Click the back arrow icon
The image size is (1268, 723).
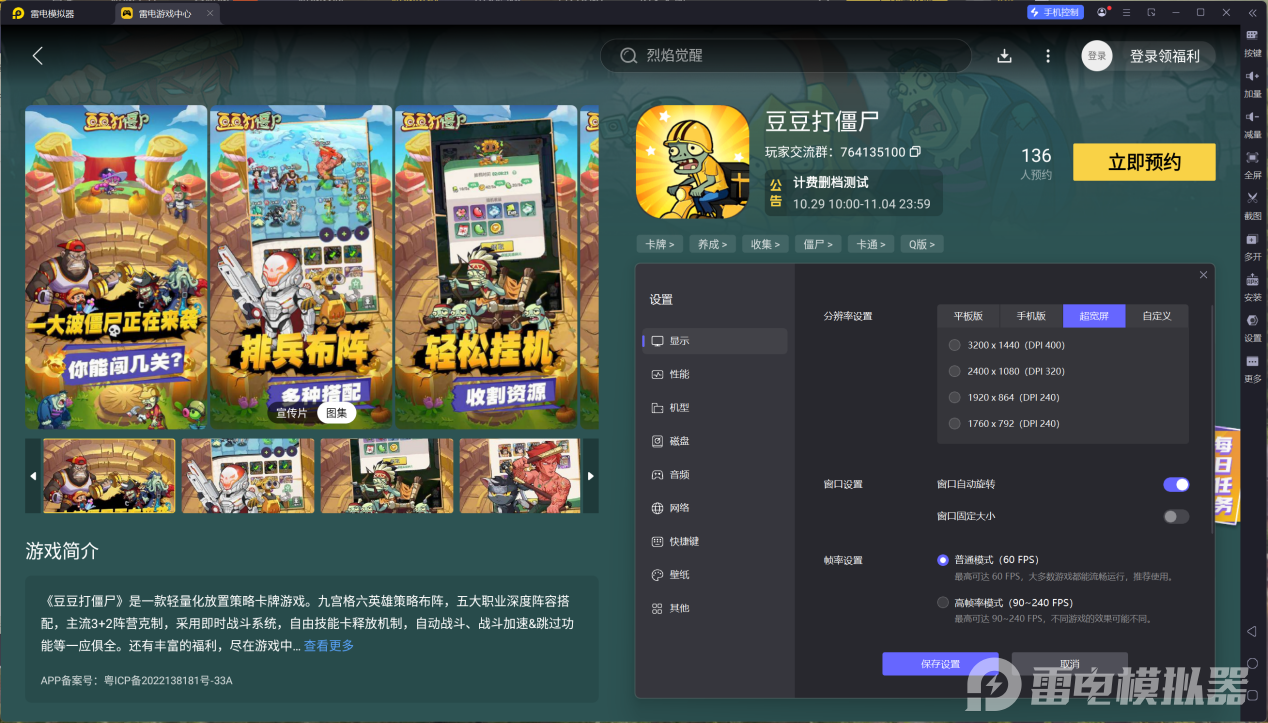(x=38, y=56)
